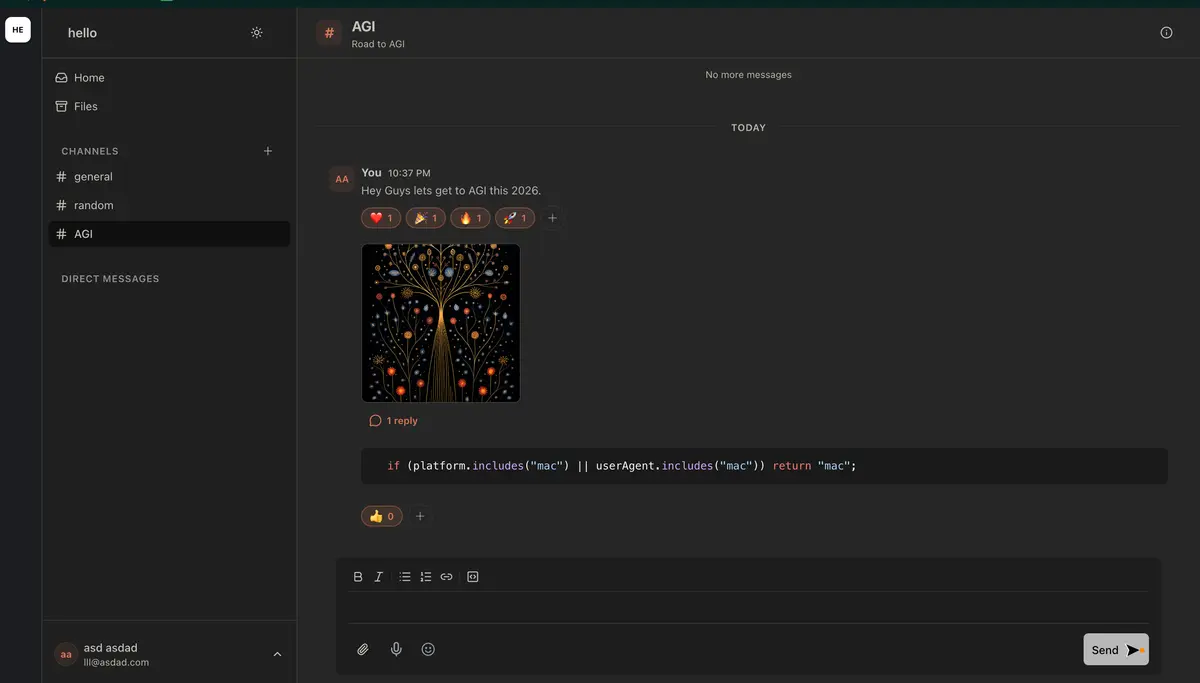Select the Home icon in the sidebar
Image resolution: width=1200 pixels, height=683 pixels.
pyautogui.click(x=62, y=77)
